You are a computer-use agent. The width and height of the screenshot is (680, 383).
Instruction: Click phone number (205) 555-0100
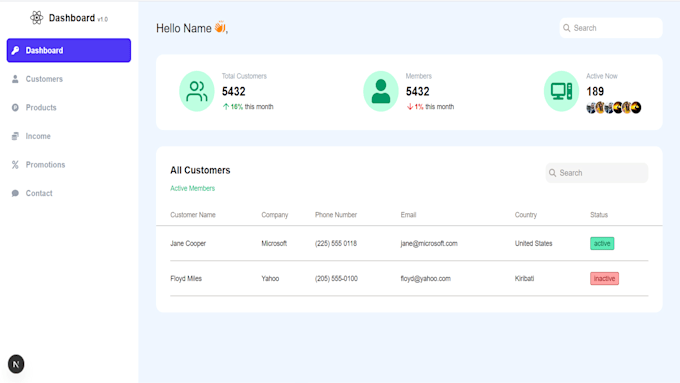[x=336, y=278]
